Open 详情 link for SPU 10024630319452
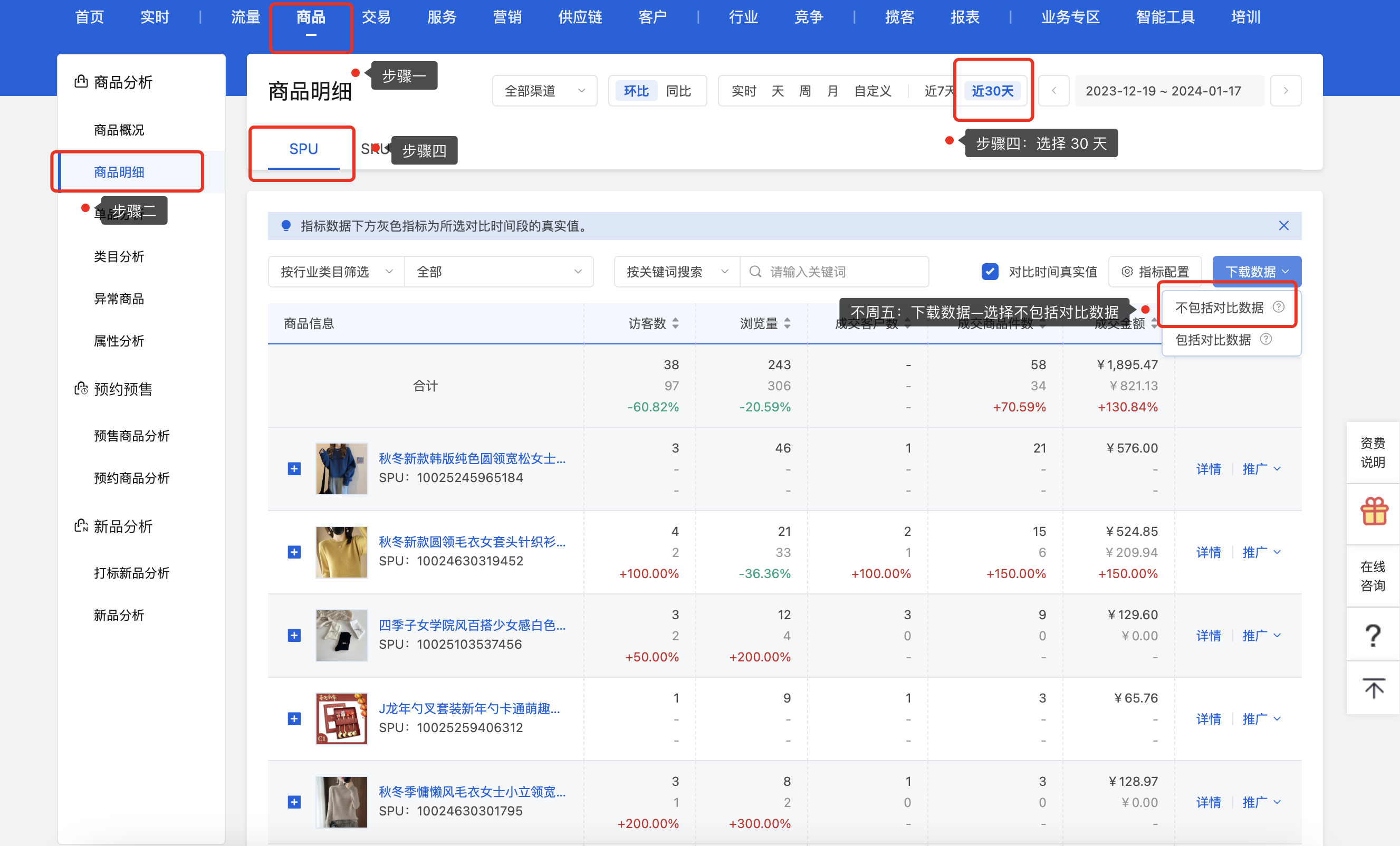 point(1208,552)
